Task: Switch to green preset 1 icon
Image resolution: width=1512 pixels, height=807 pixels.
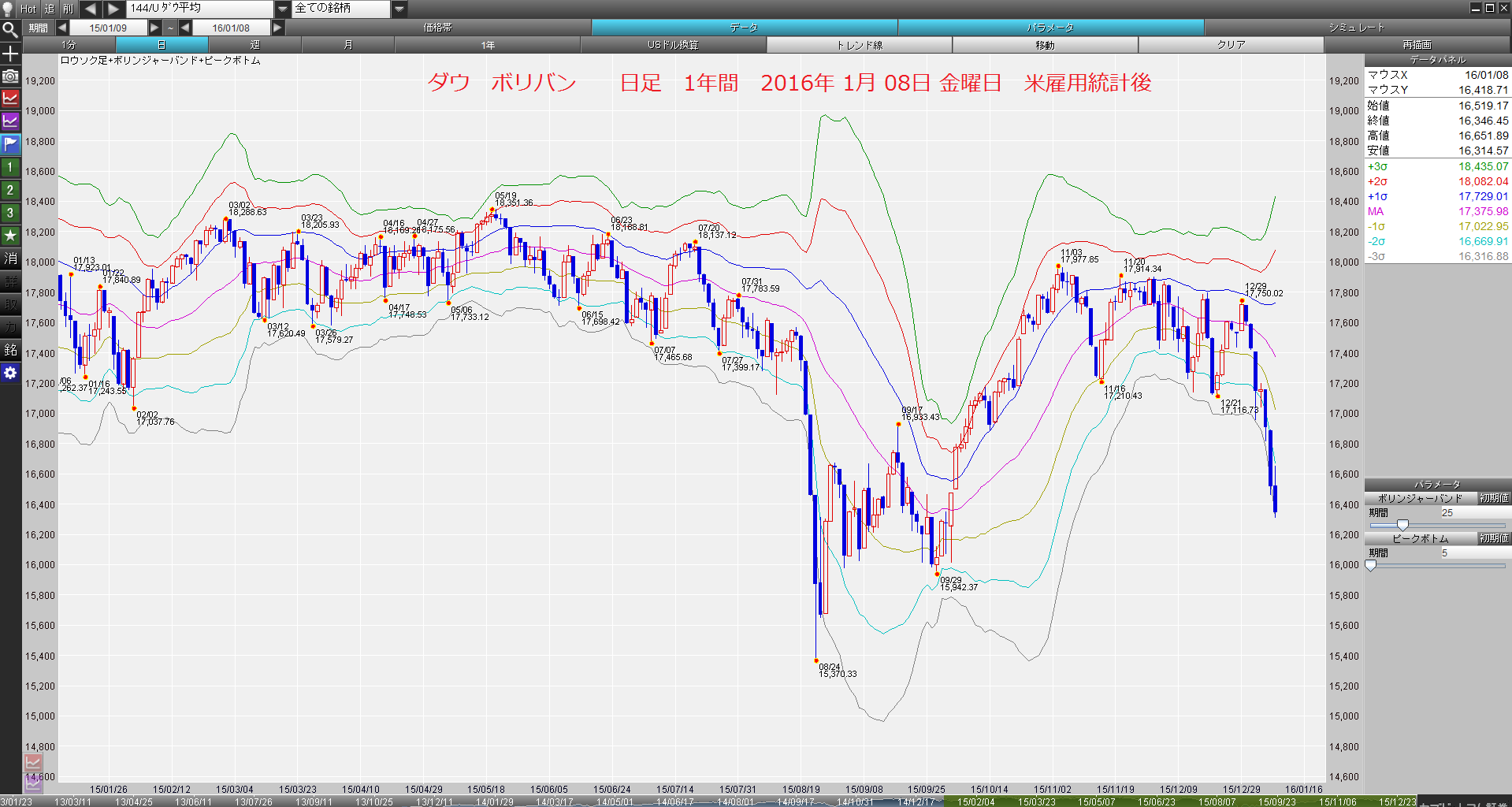Action: pyautogui.click(x=10, y=167)
